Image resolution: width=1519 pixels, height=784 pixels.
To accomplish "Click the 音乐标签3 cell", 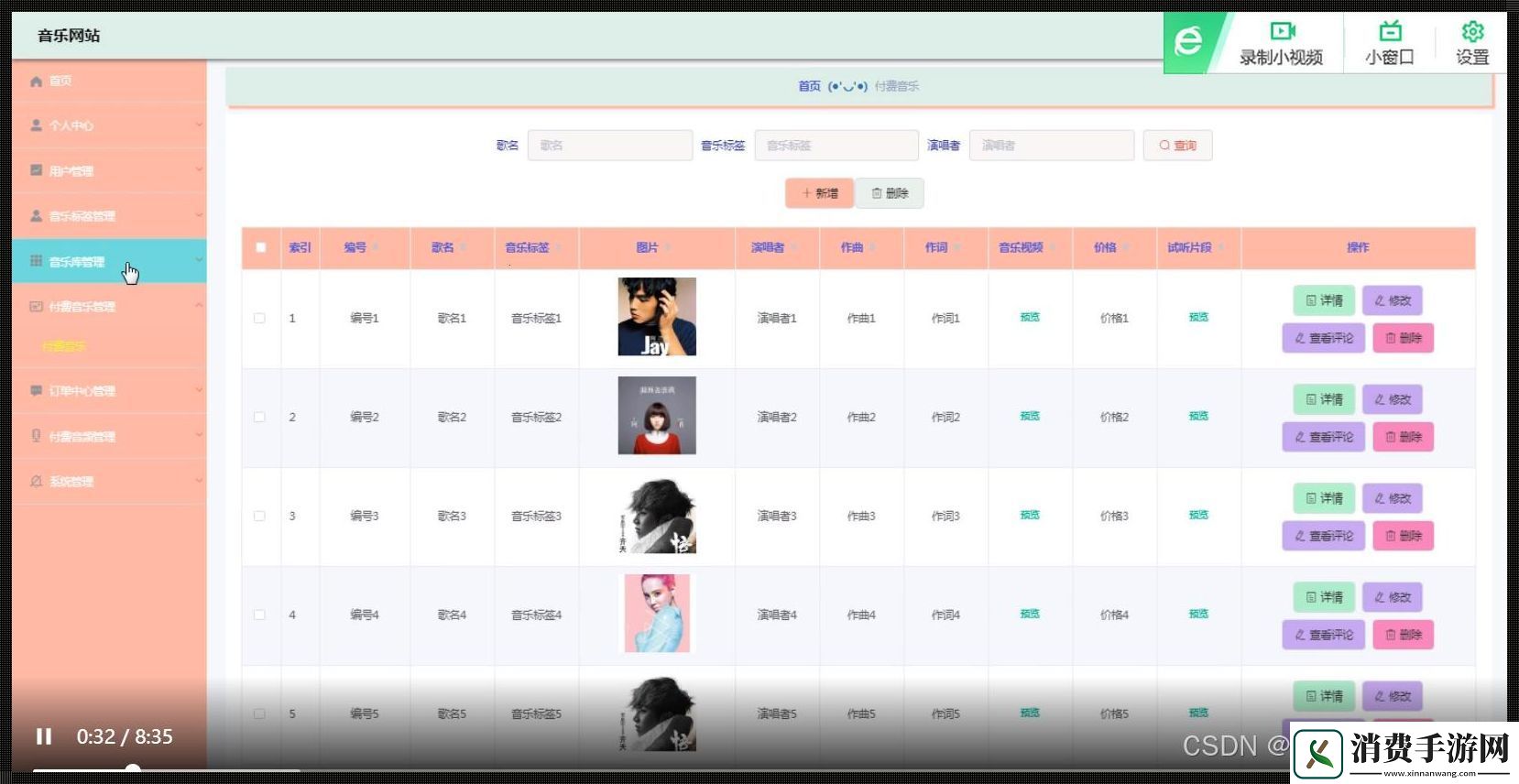I will (536, 517).
